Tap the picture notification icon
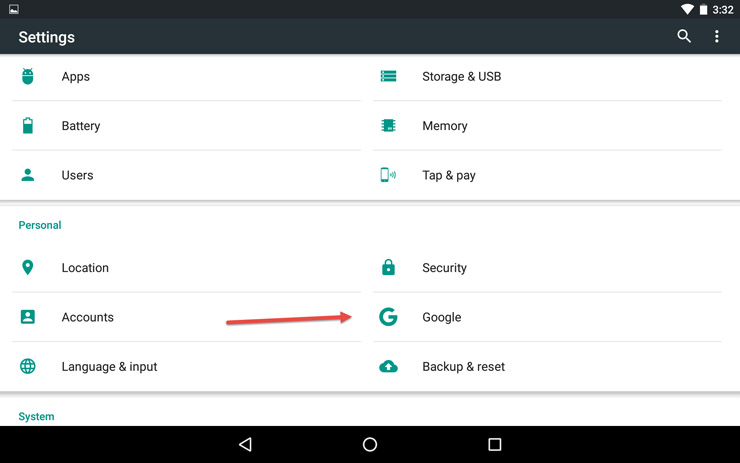Viewport: 740px width, 463px height. coord(14,9)
